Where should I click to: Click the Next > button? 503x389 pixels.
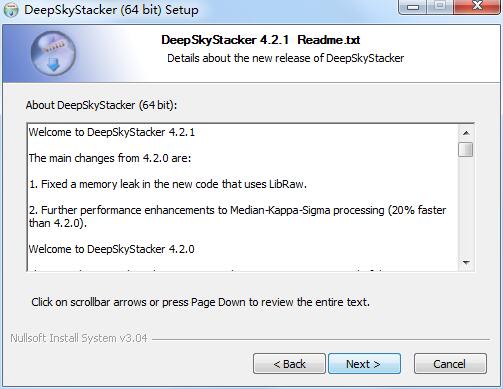pyautogui.click(x=364, y=364)
